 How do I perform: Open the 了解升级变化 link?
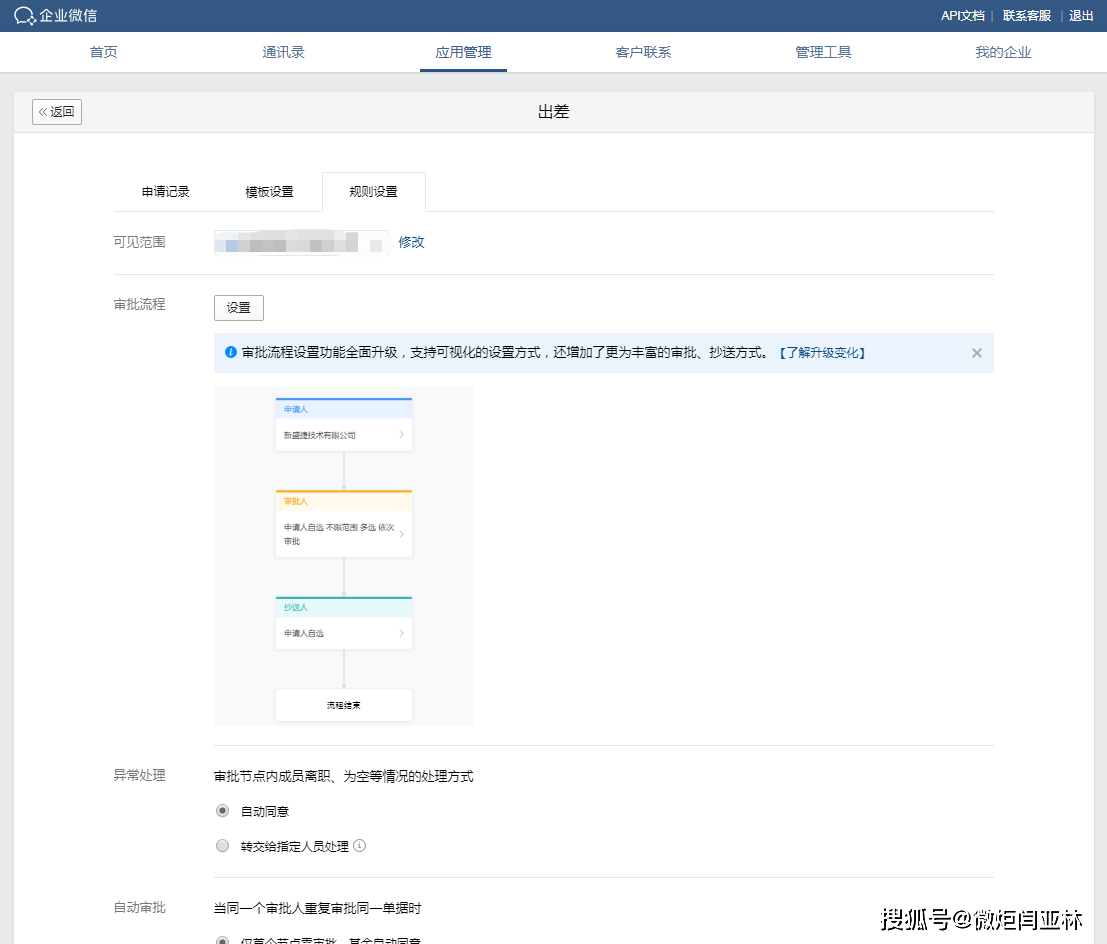(822, 352)
